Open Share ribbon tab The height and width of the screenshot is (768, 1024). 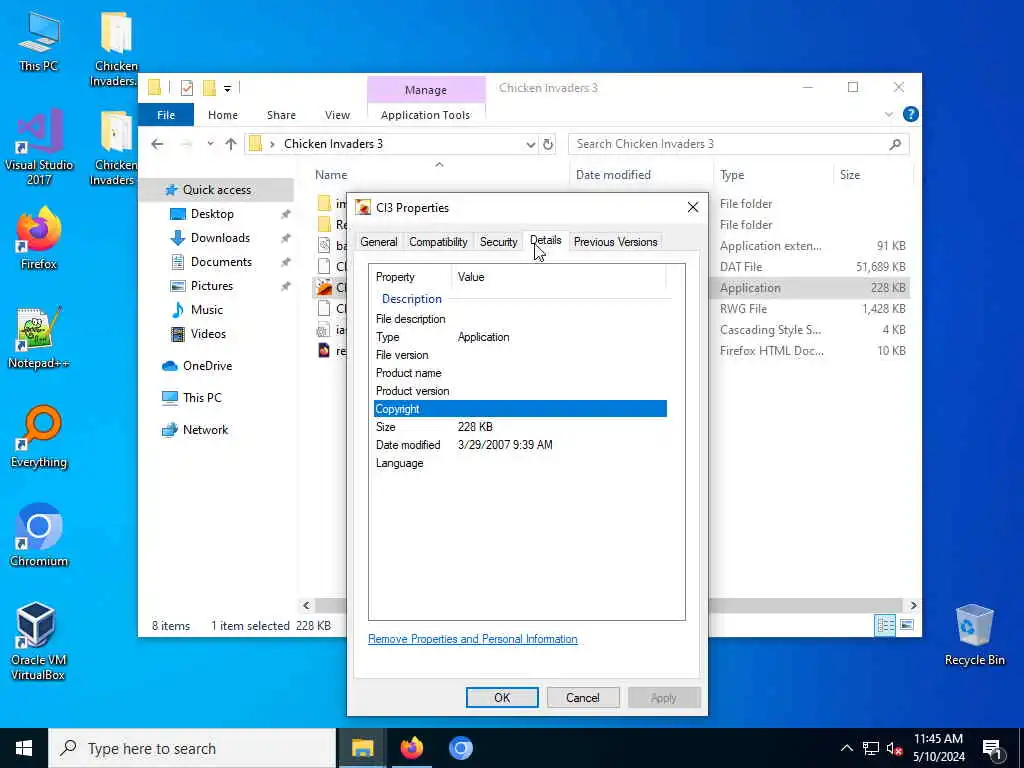(x=281, y=115)
